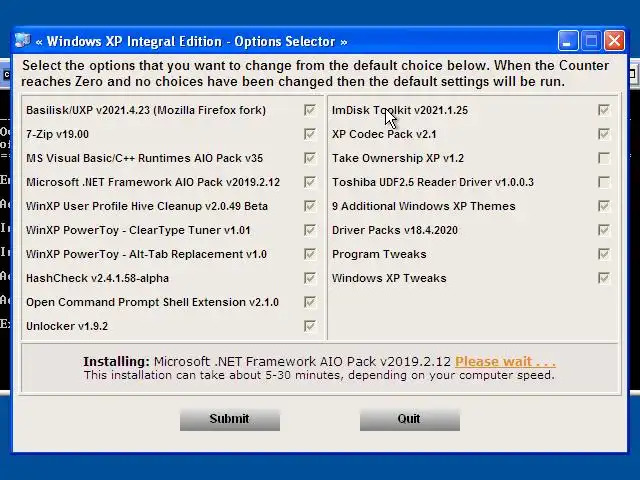Click the Quit button

pos(410,419)
